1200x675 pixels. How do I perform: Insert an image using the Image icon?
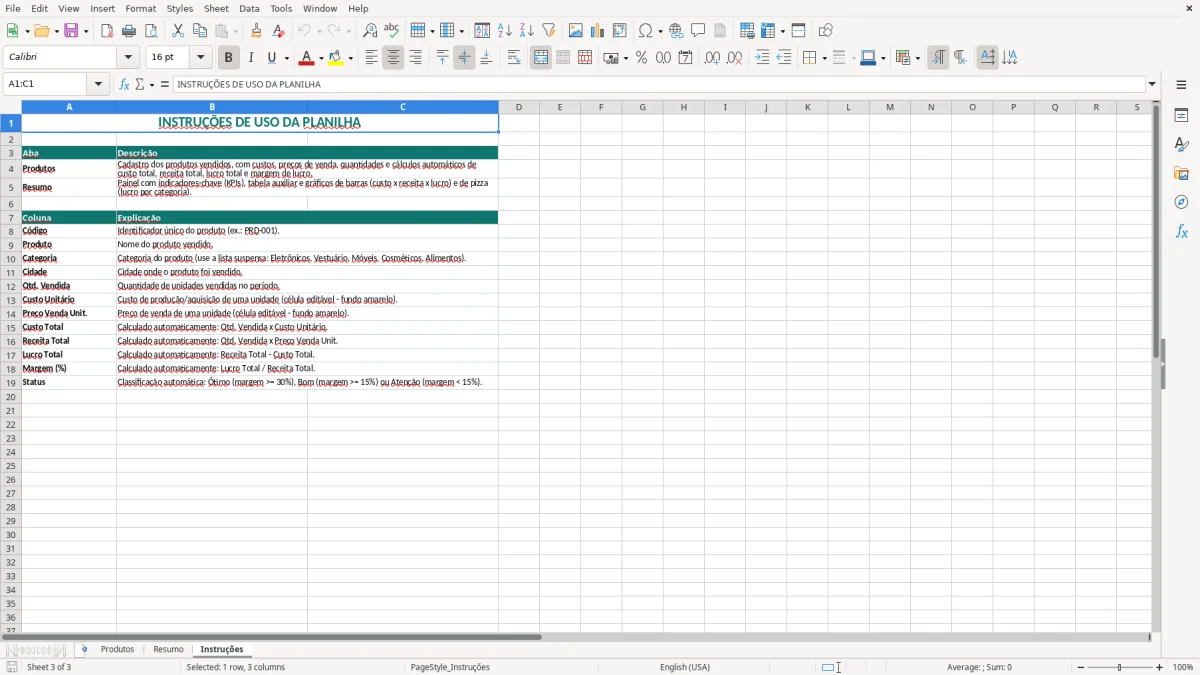pyautogui.click(x=576, y=31)
